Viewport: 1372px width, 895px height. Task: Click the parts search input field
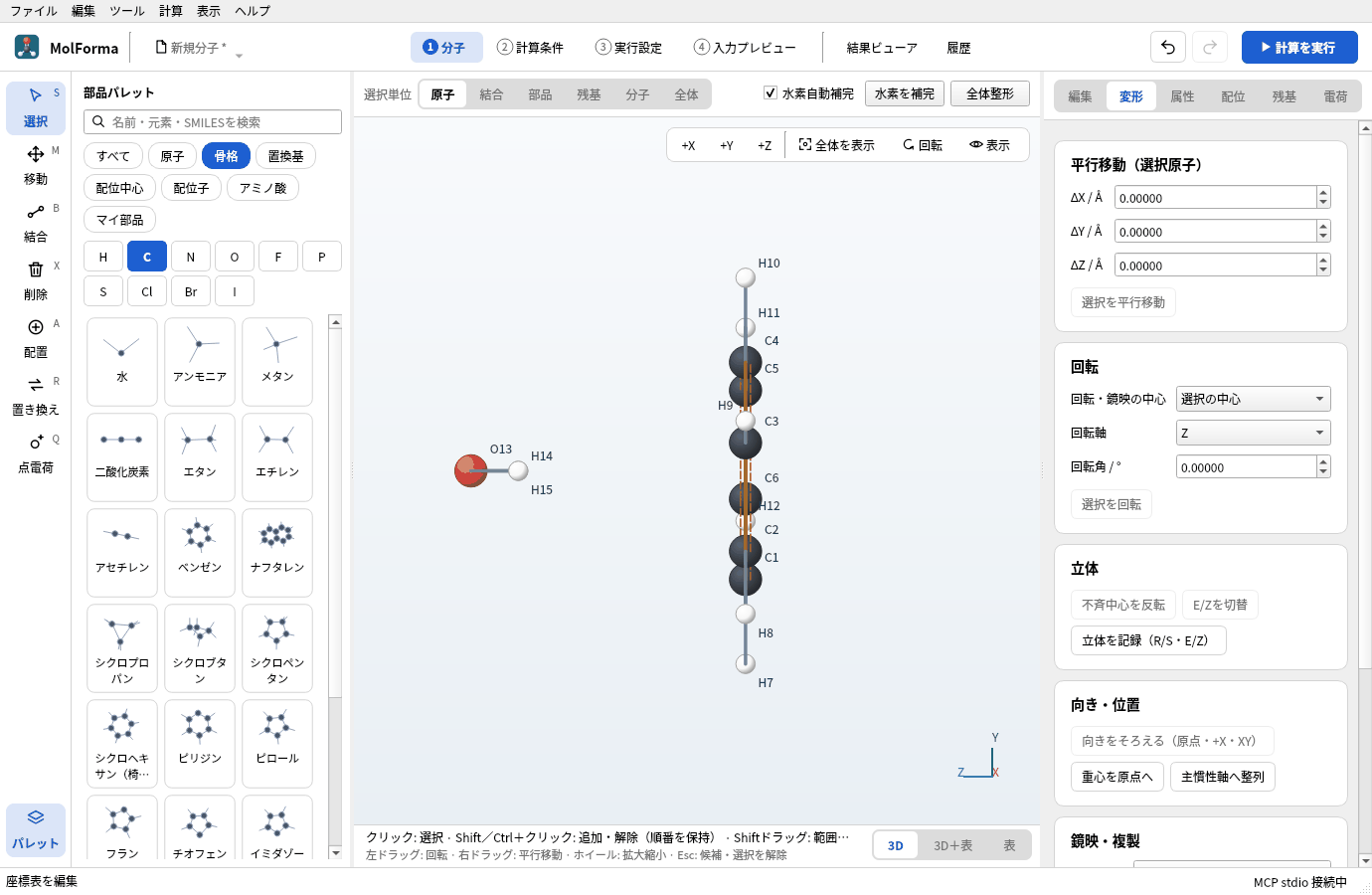(x=213, y=122)
